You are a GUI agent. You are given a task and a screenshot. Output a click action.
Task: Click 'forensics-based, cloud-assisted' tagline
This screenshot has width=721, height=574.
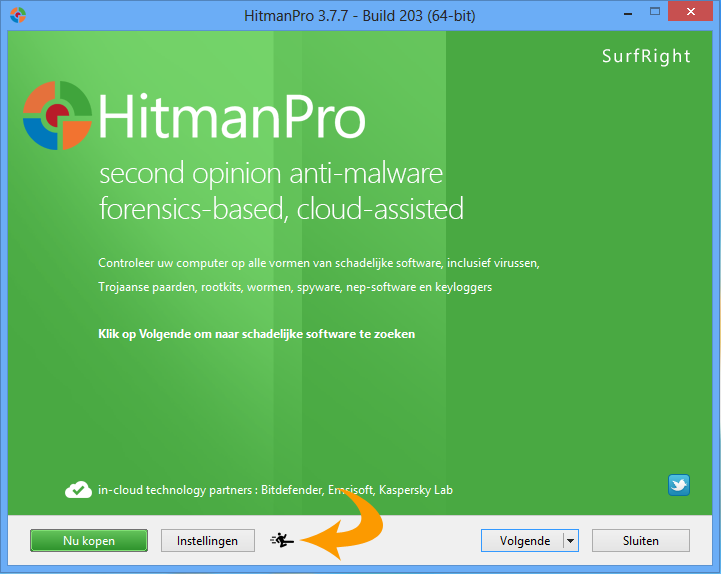tap(281, 209)
